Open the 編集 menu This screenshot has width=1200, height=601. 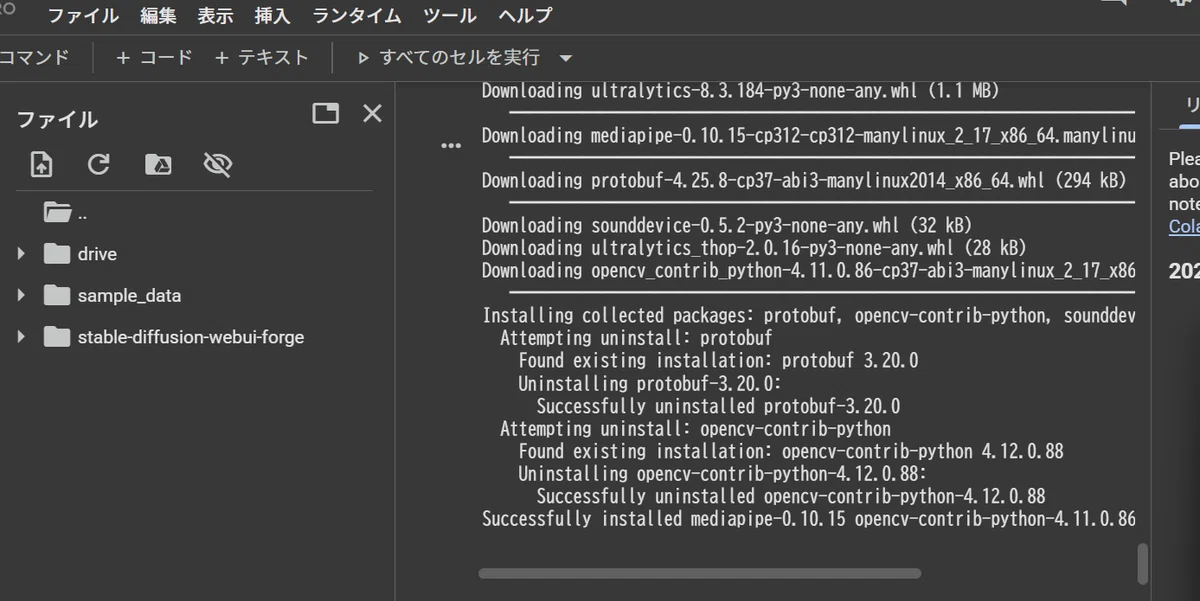pyautogui.click(x=158, y=16)
